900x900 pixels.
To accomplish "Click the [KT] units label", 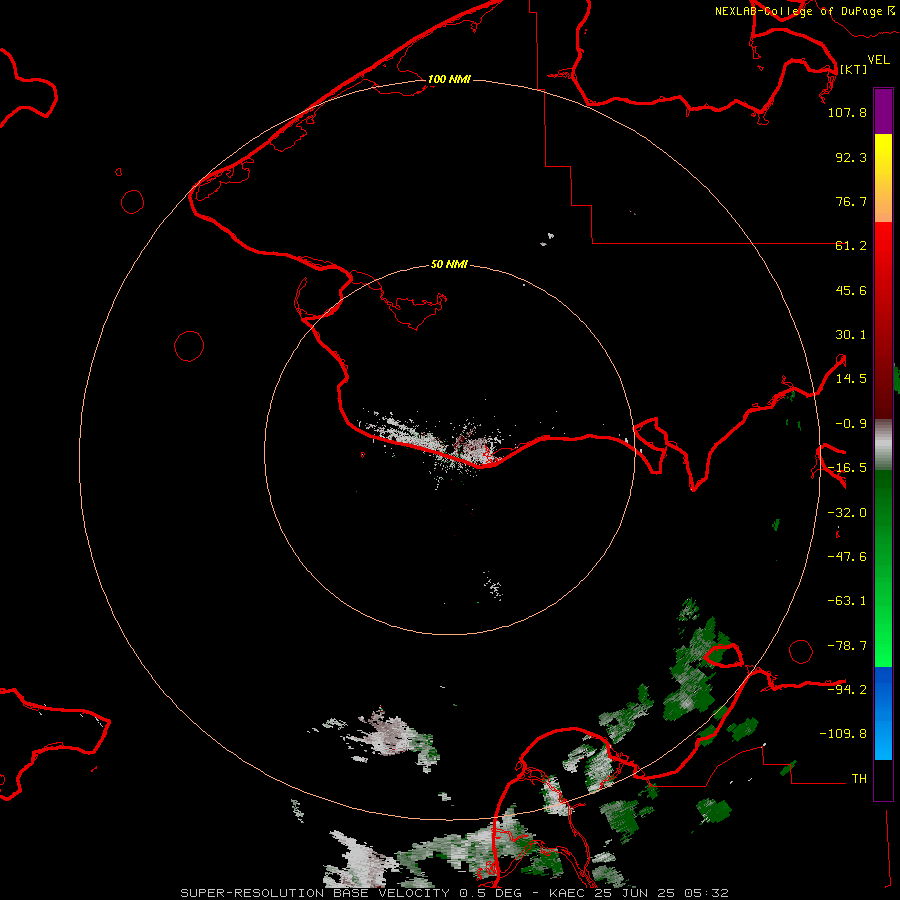I will 853,69.
